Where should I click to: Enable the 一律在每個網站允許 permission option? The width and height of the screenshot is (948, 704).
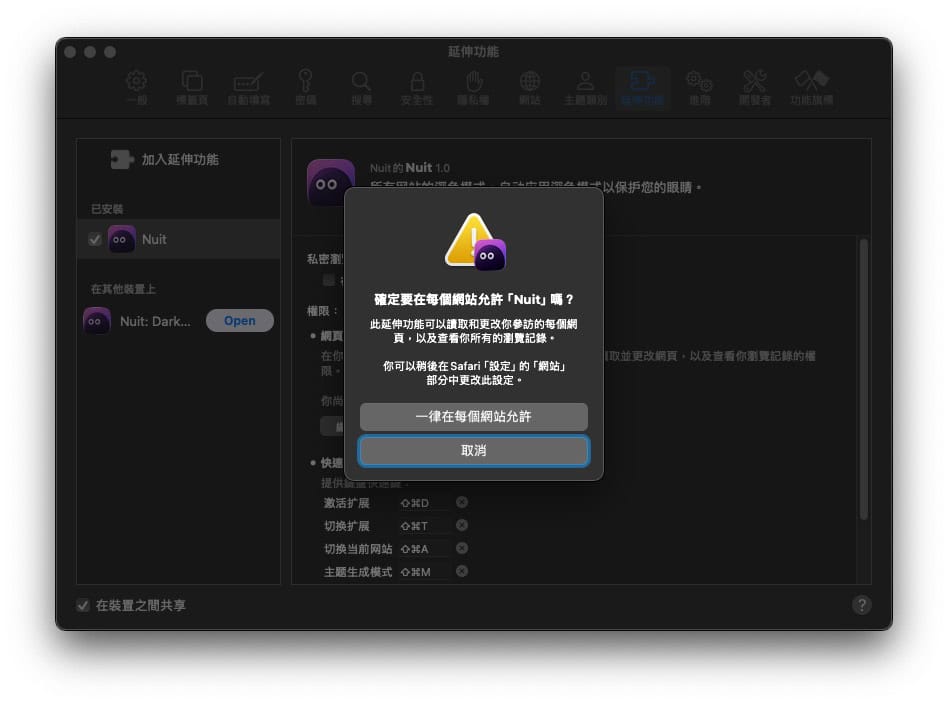[x=473, y=417]
